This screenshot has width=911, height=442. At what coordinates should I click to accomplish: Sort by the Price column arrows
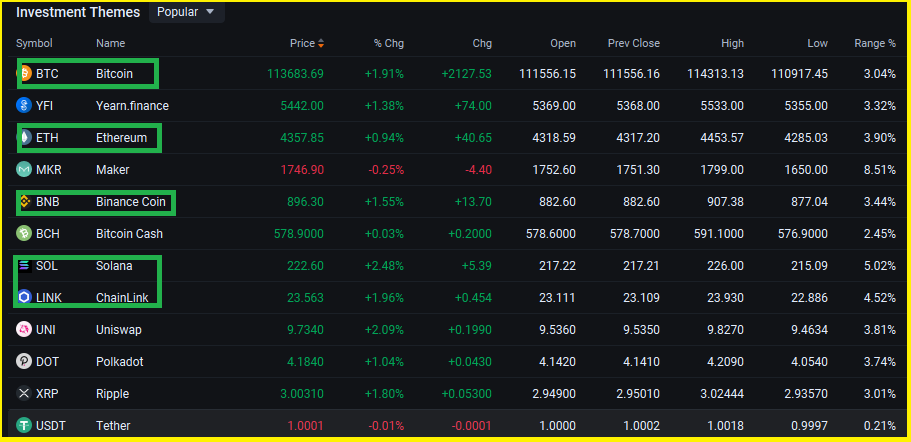click(x=320, y=44)
